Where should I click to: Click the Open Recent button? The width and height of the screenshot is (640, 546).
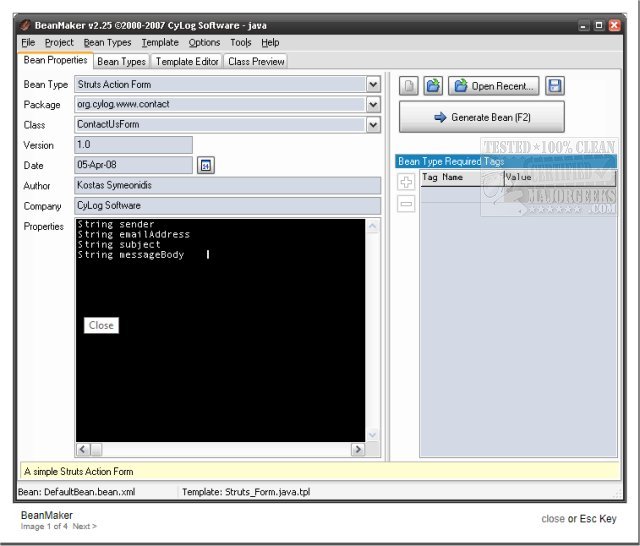point(494,86)
